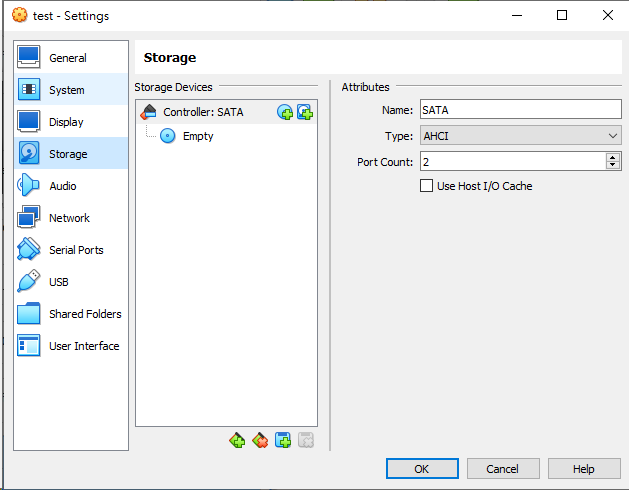Open the Shared Folders settings page
This screenshot has width=629, height=490.
[85, 314]
